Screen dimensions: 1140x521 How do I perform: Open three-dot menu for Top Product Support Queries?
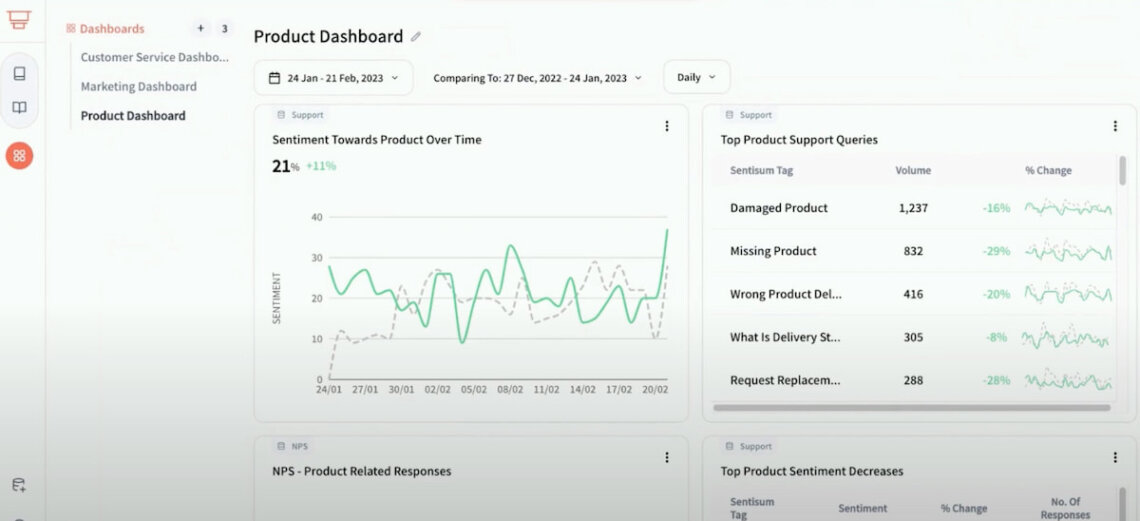1115,126
